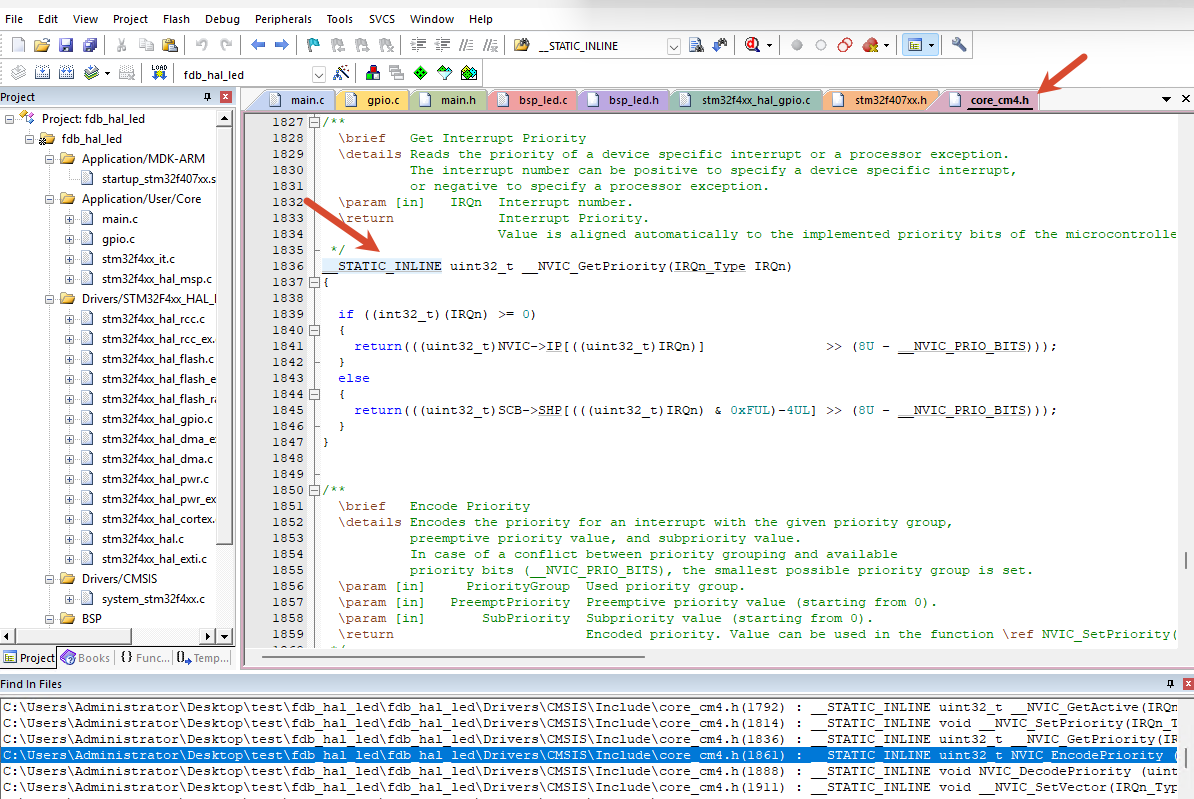This screenshot has height=799, width=1194.
Task: Create a new file from the toolbar
Action: click(18, 46)
